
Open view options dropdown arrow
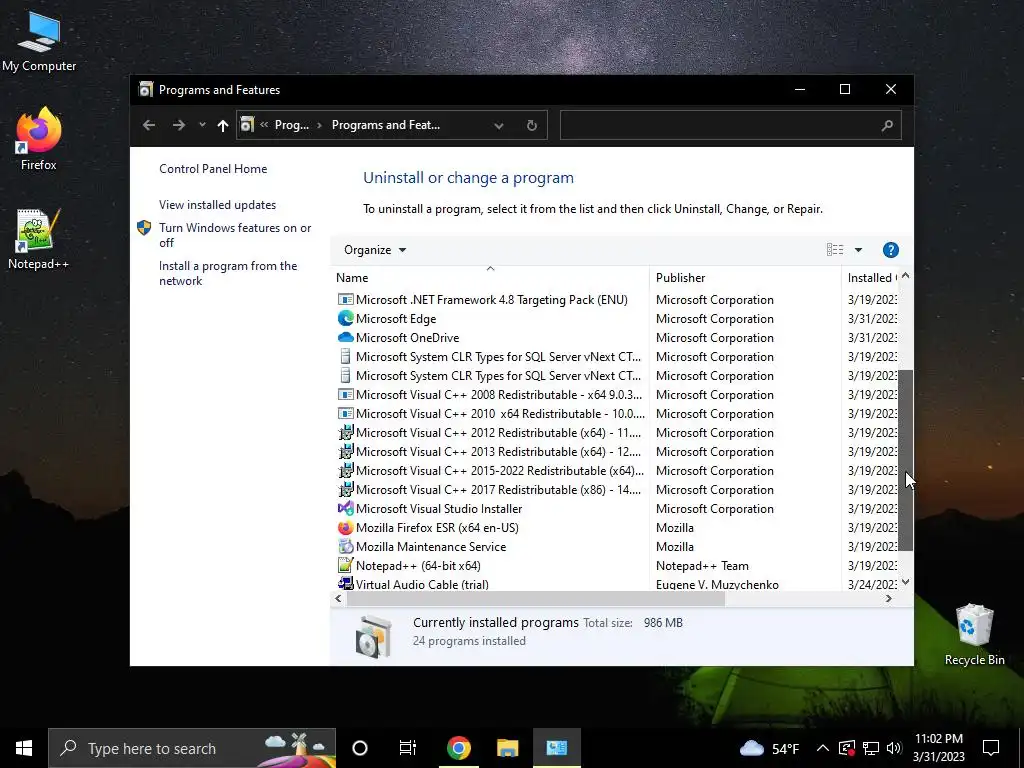click(x=858, y=250)
